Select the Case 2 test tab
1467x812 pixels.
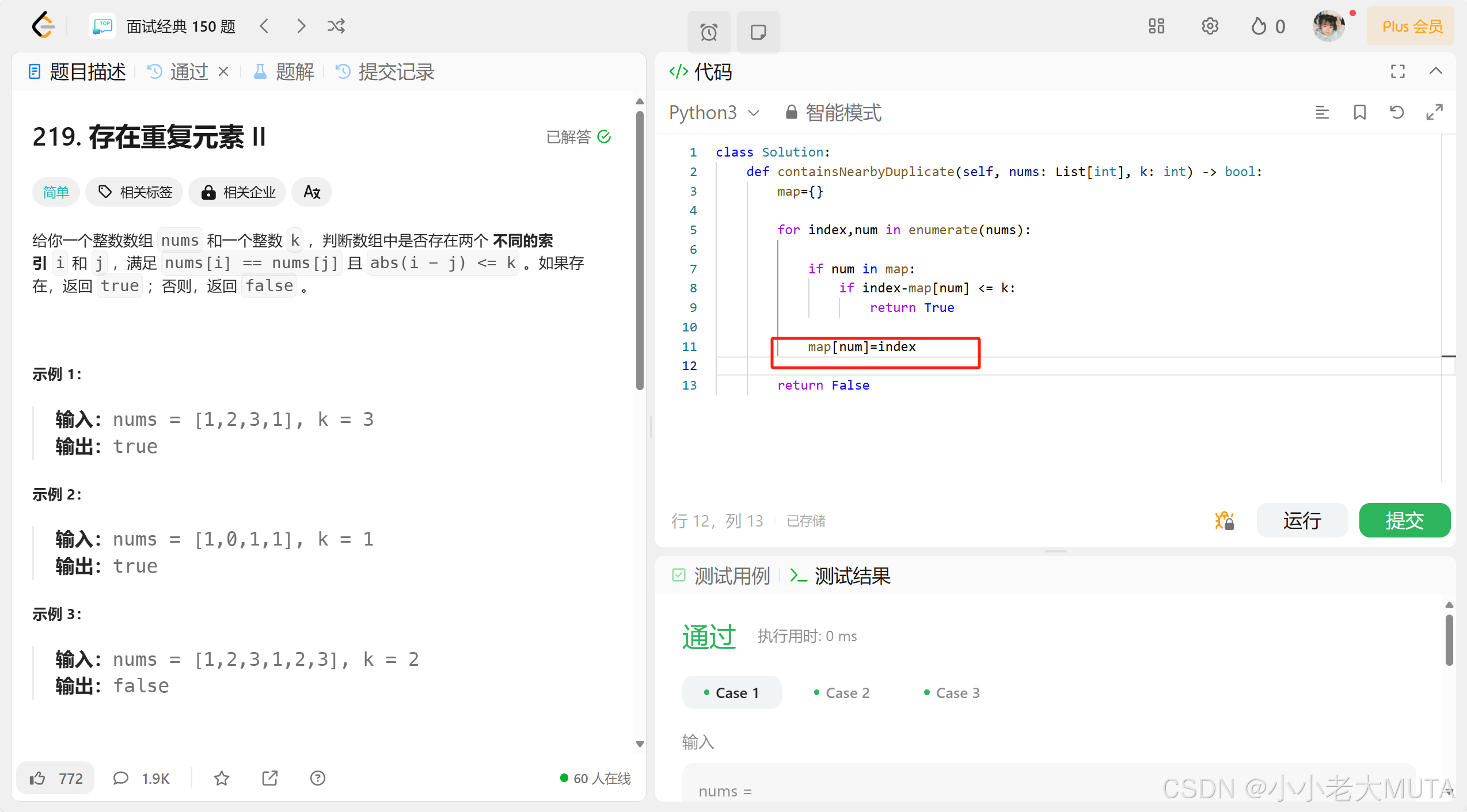841,692
